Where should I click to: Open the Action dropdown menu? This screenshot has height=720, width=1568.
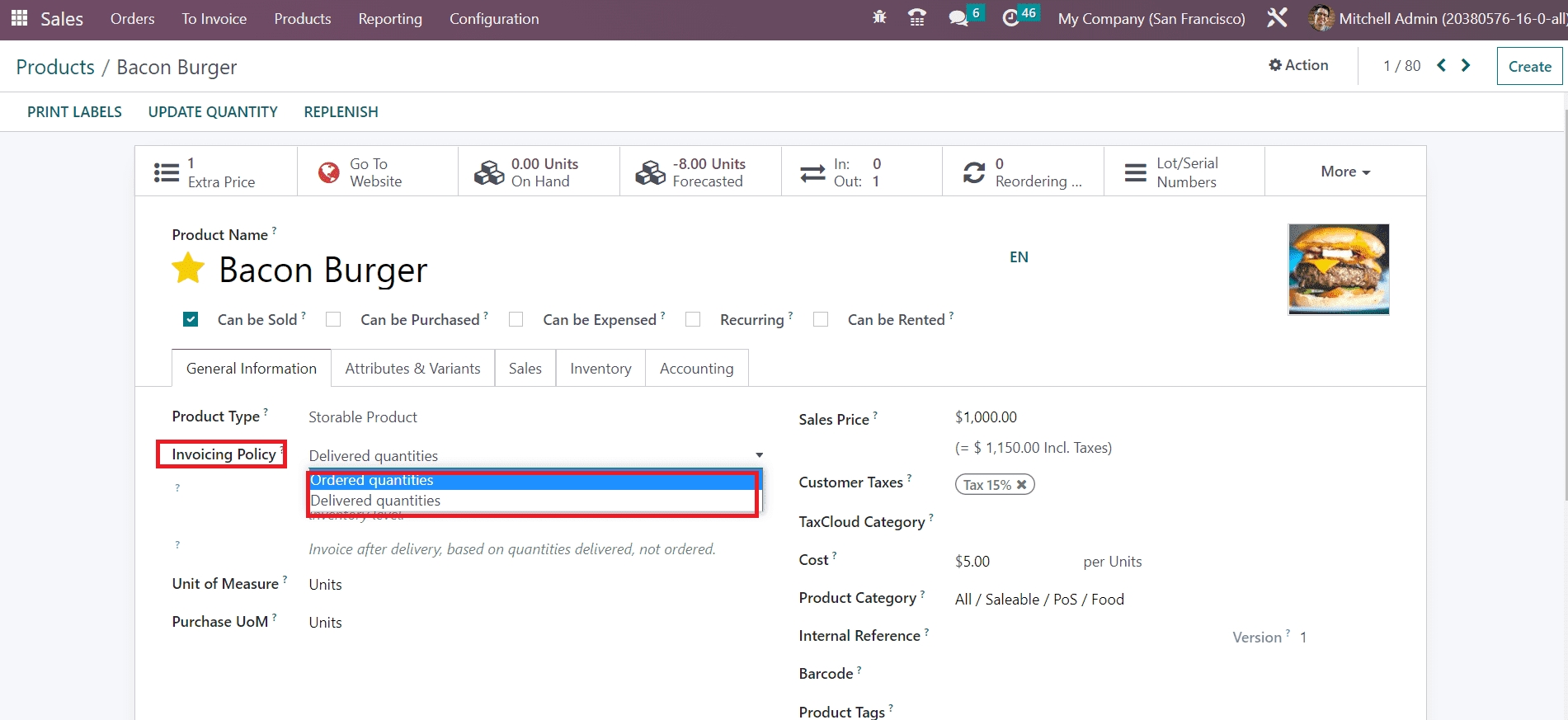[1298, 65]
